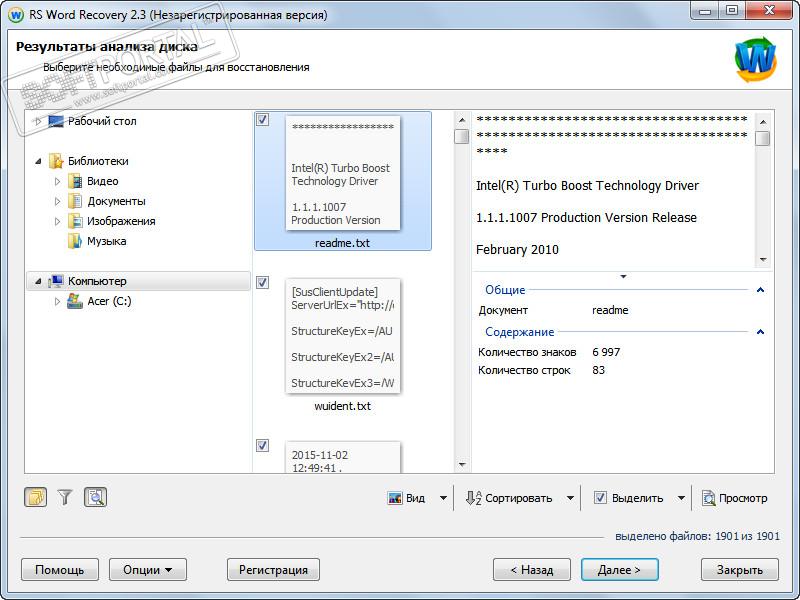Screen dimensions: 800x600
Task: Click the Acer (C:) drive icon
Action: click(x=75, y=301)
